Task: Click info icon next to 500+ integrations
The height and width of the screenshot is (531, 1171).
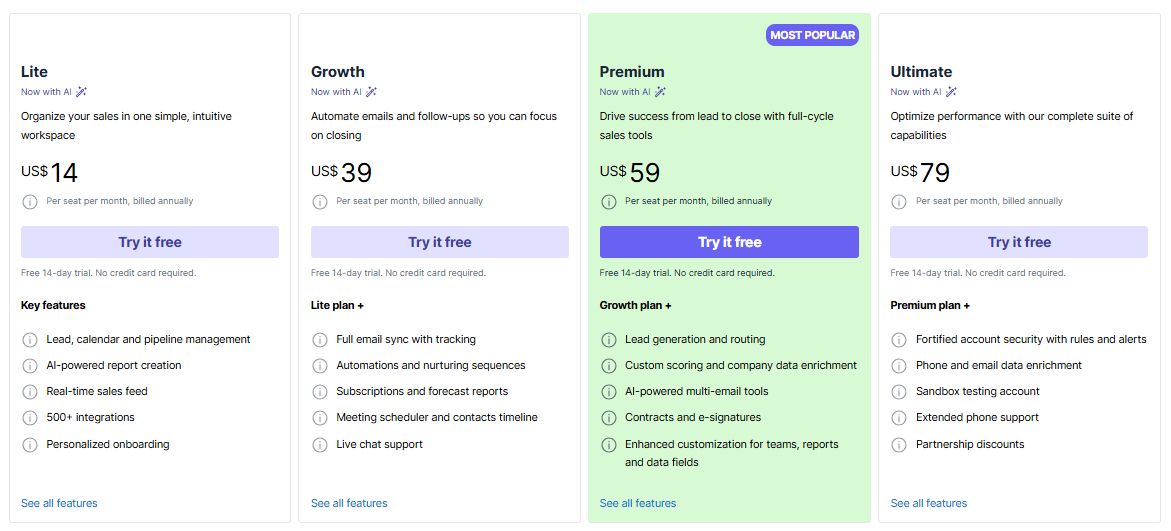Action: pyautogui.click(x=29, y=418)
